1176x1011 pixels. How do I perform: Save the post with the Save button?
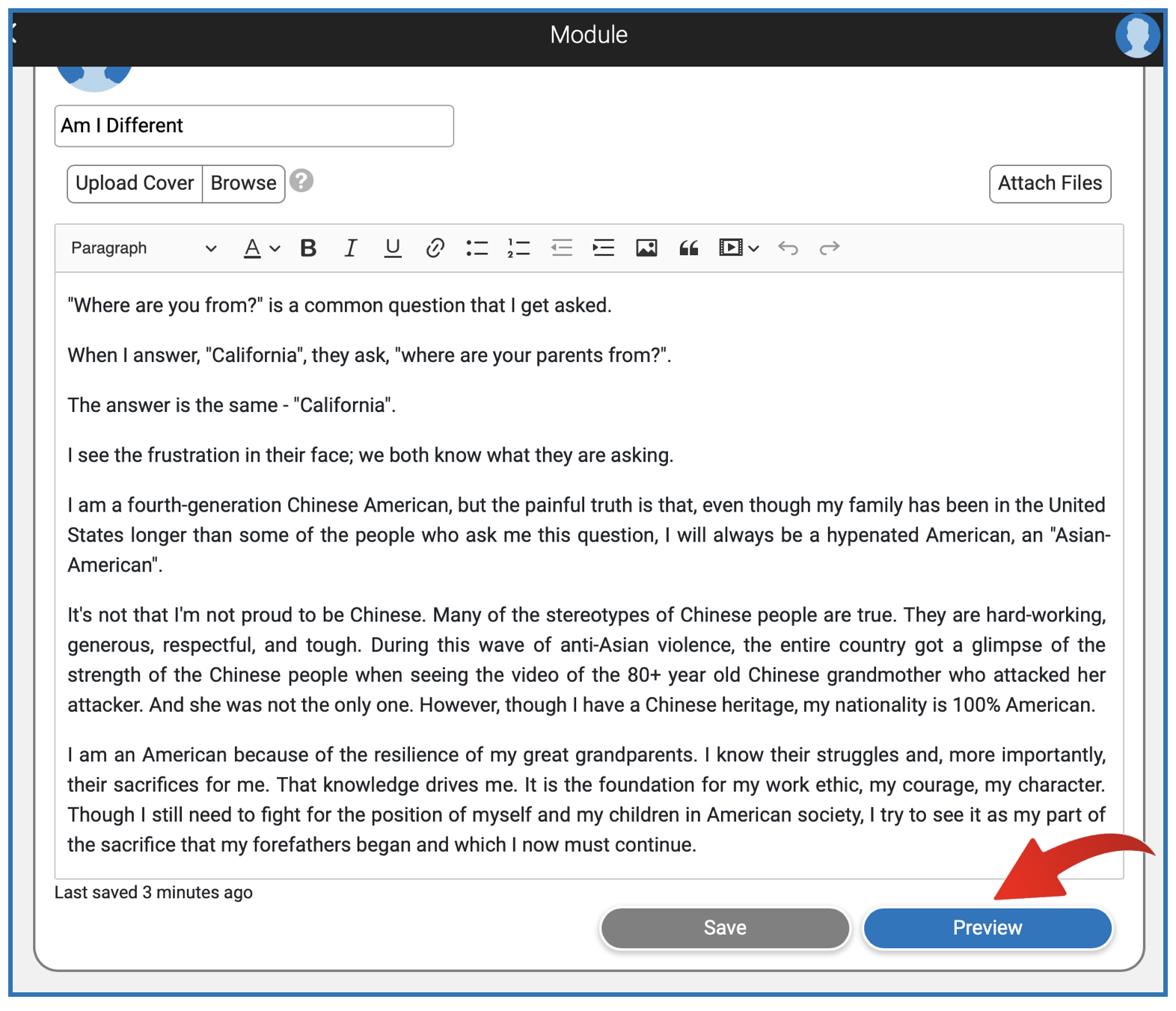[725, 928]
